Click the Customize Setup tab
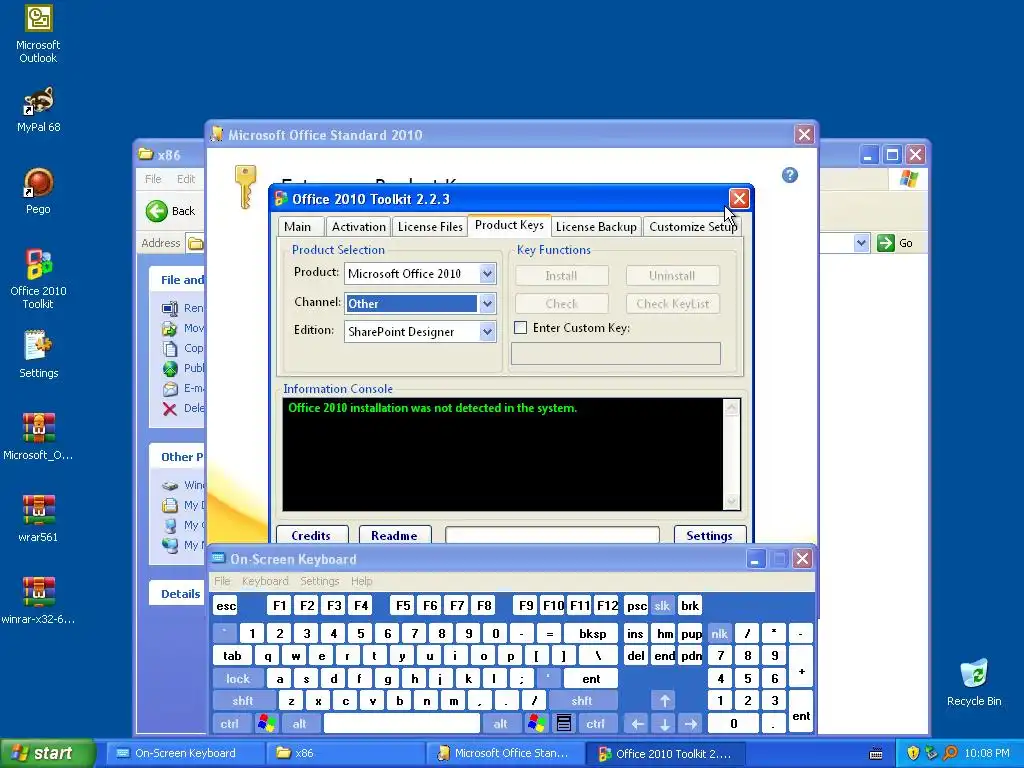The image size is (1024, 768). 693,227
